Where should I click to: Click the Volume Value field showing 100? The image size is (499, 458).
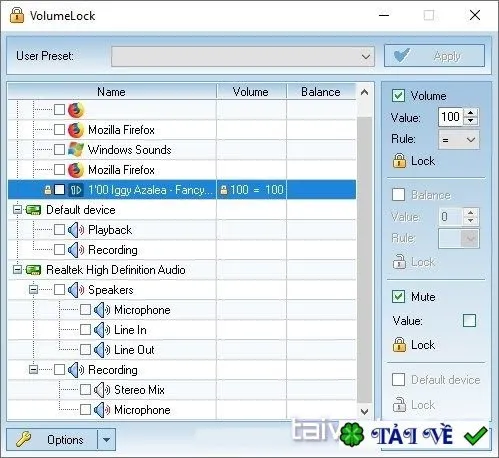point(451,117)
